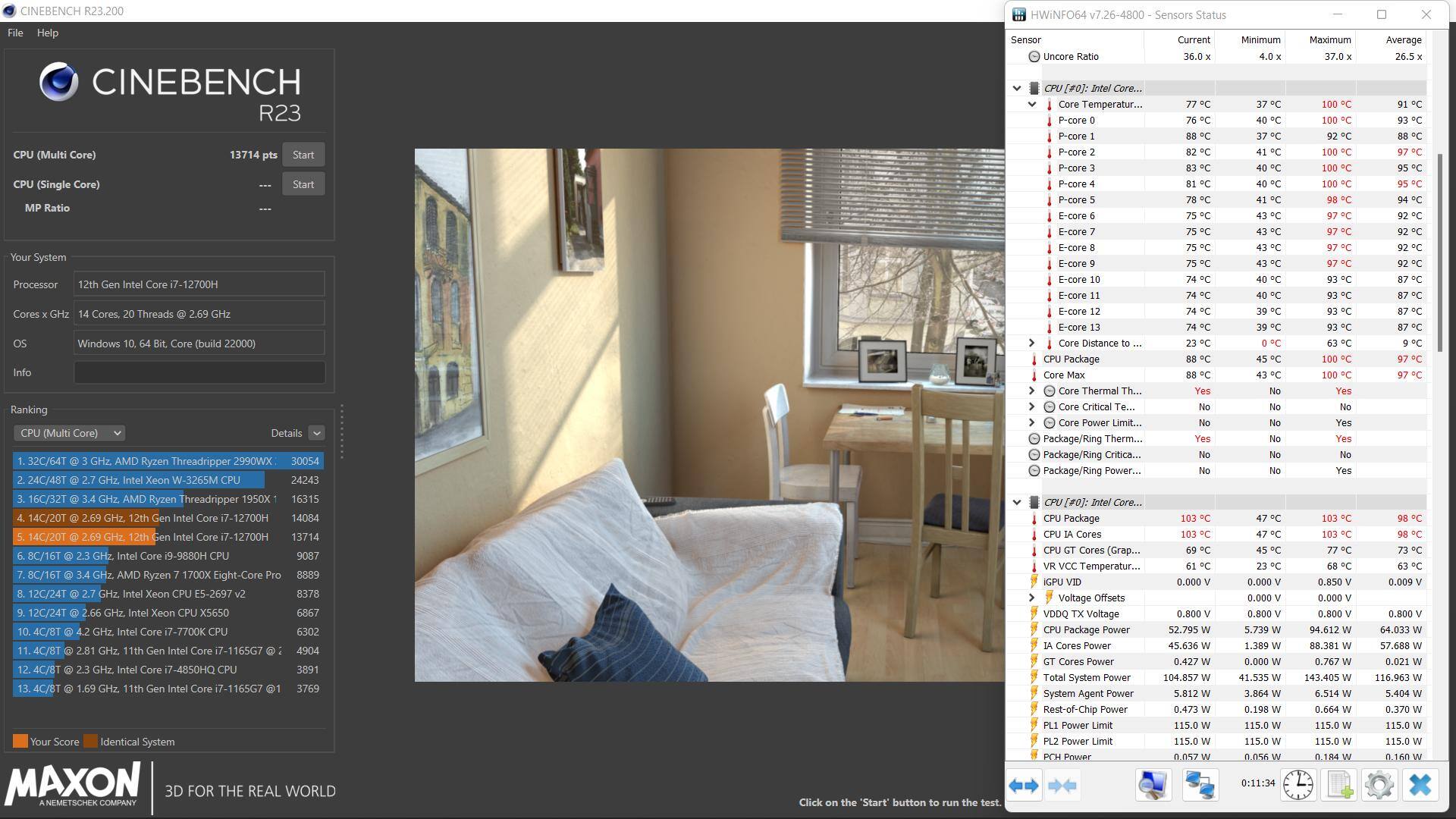Close sensors with the blue X icon
Screen dimensions: 1456x819
coord(1420,785)
